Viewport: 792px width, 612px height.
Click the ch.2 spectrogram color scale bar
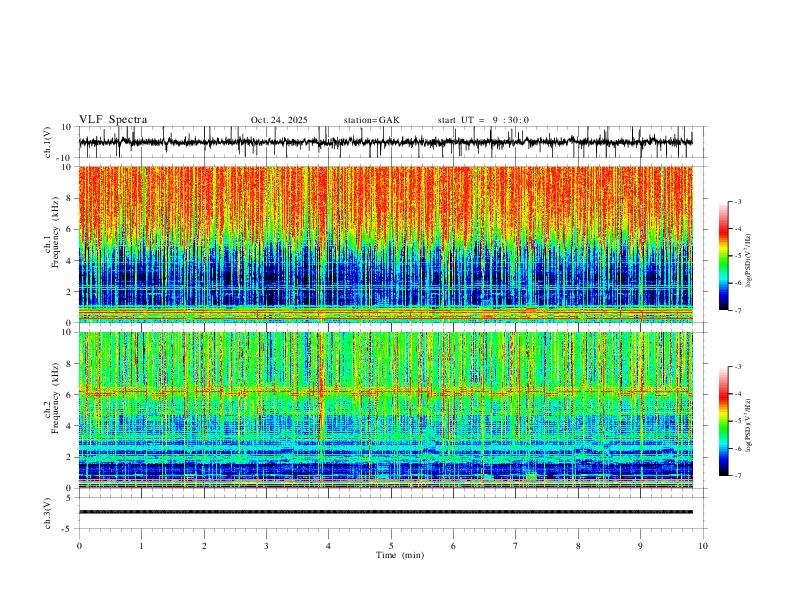724,421
